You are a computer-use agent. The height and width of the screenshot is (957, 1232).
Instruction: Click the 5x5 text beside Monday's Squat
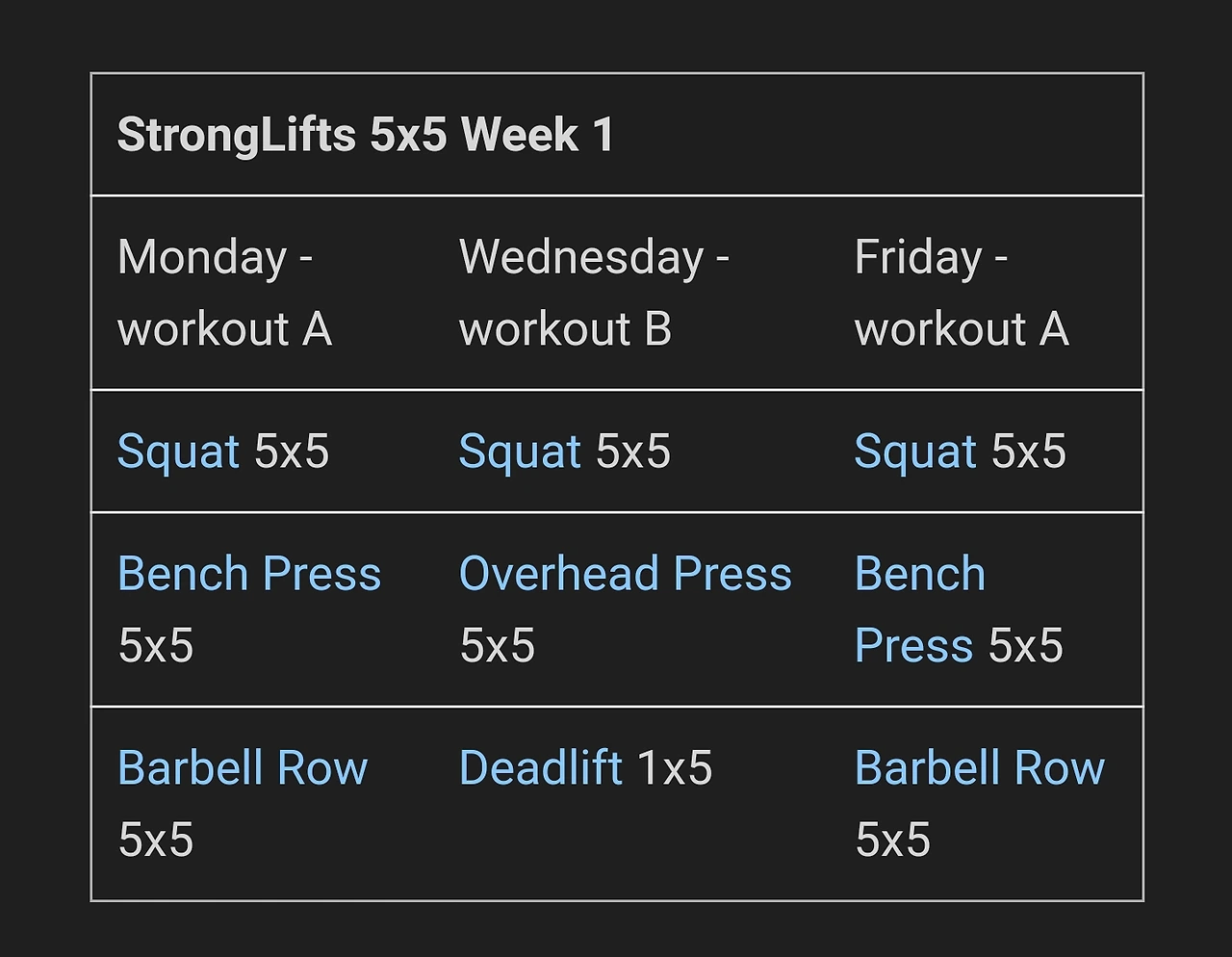pyautogui.click(x=292, y=453)
